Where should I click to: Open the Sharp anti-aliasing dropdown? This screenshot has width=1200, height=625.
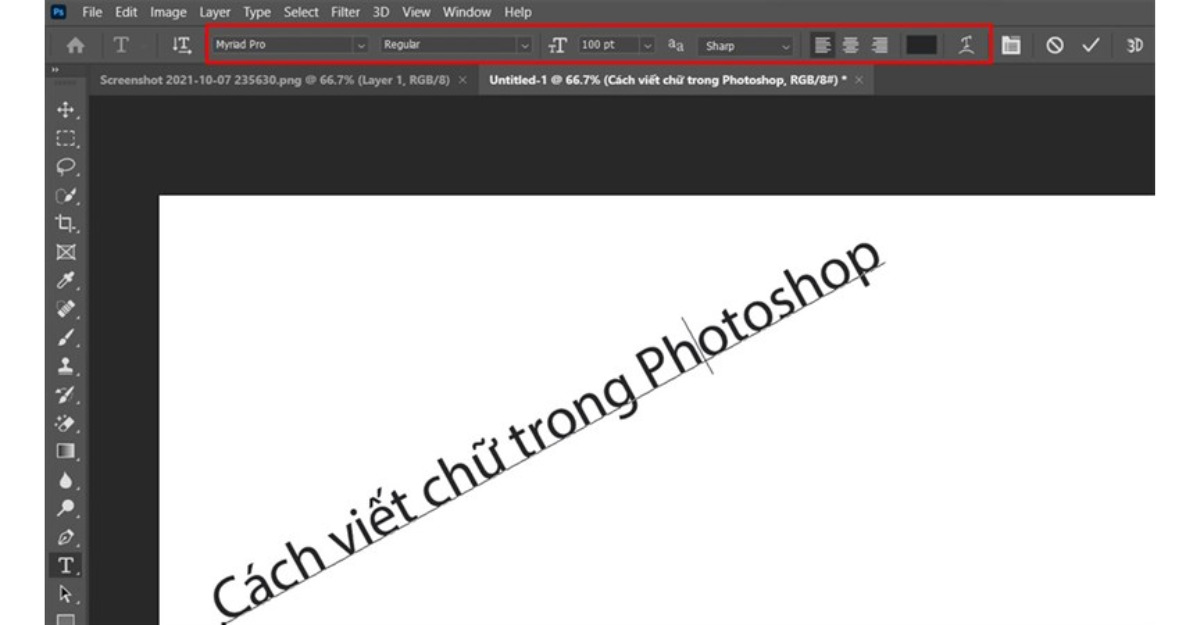746,45
